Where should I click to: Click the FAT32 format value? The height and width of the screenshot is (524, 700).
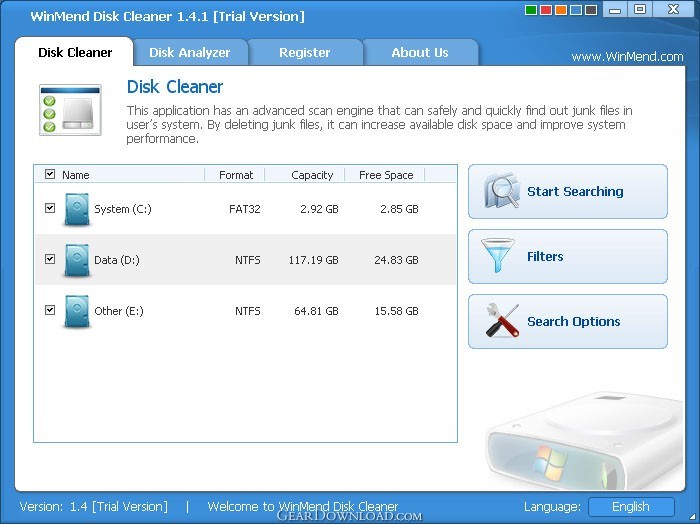pos(245,209)
